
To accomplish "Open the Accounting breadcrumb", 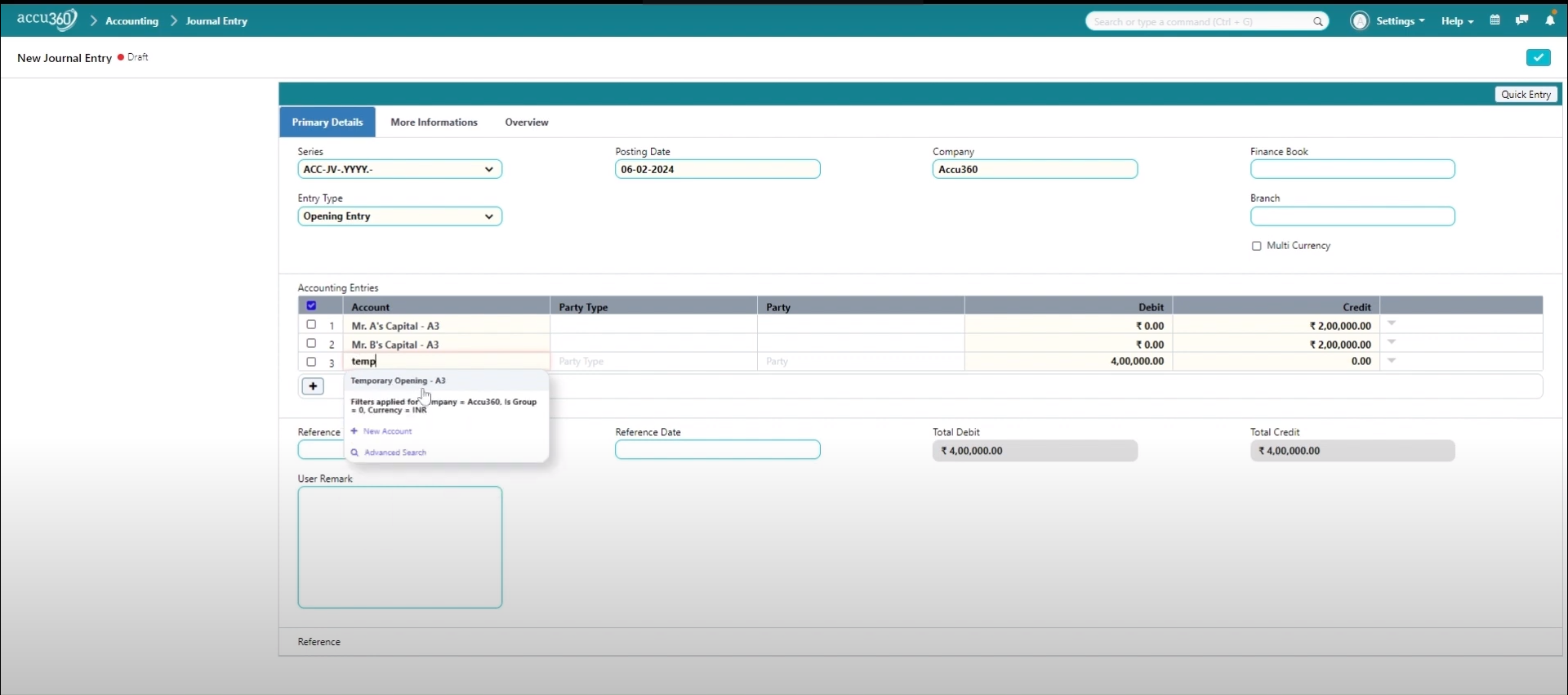I will click(x=131, y=21).
